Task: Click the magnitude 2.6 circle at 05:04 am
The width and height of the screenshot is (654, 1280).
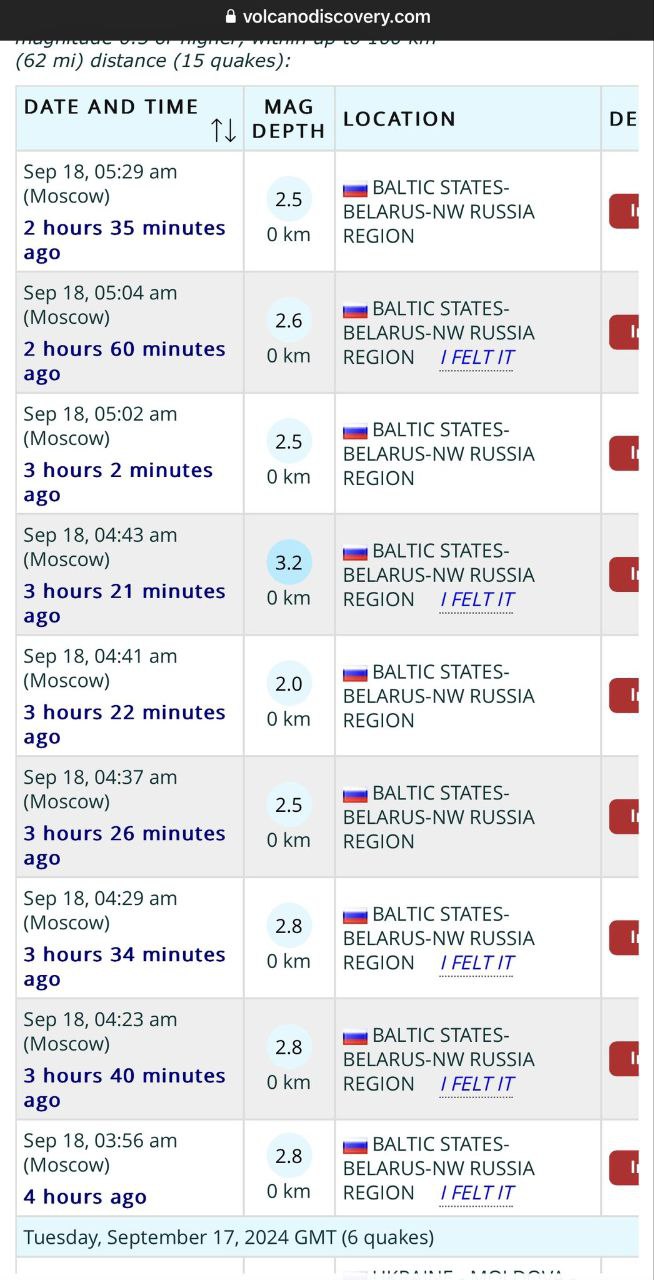Action: pyautogui.click(x=289, y=320)
